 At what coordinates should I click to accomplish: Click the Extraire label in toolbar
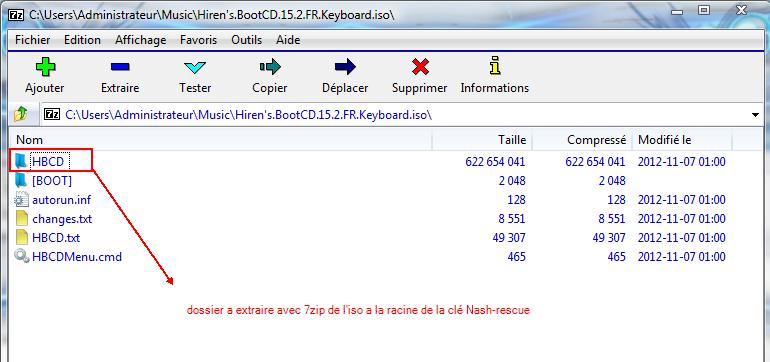(120, 88)
